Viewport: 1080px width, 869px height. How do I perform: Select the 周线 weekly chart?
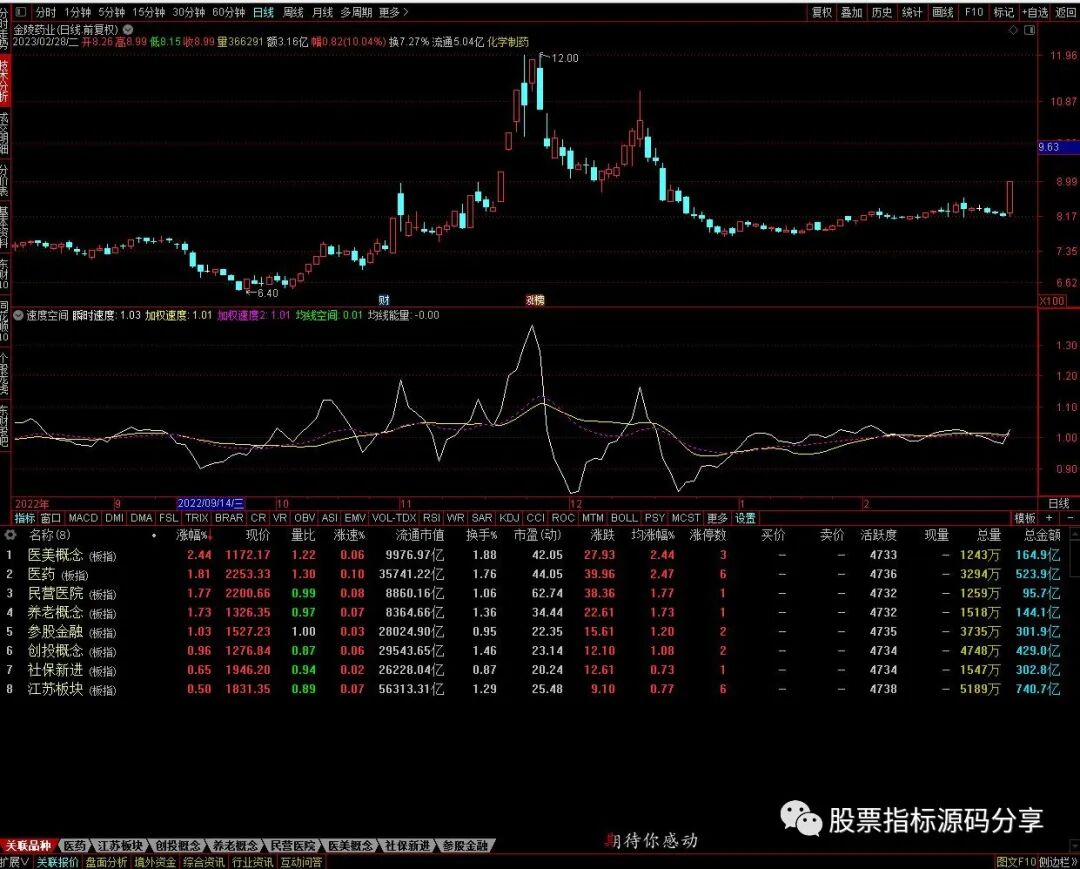(293, 12)
